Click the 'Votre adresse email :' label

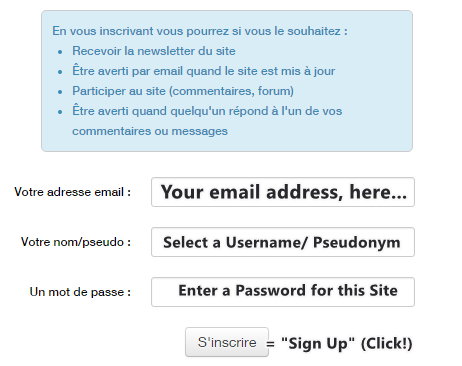point(72,192)
